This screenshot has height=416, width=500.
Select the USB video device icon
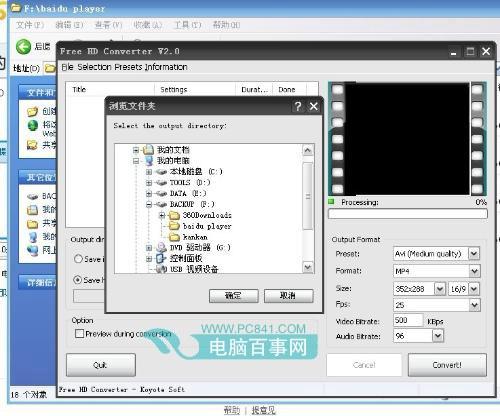pyautogui.click(x=161, y=269)
